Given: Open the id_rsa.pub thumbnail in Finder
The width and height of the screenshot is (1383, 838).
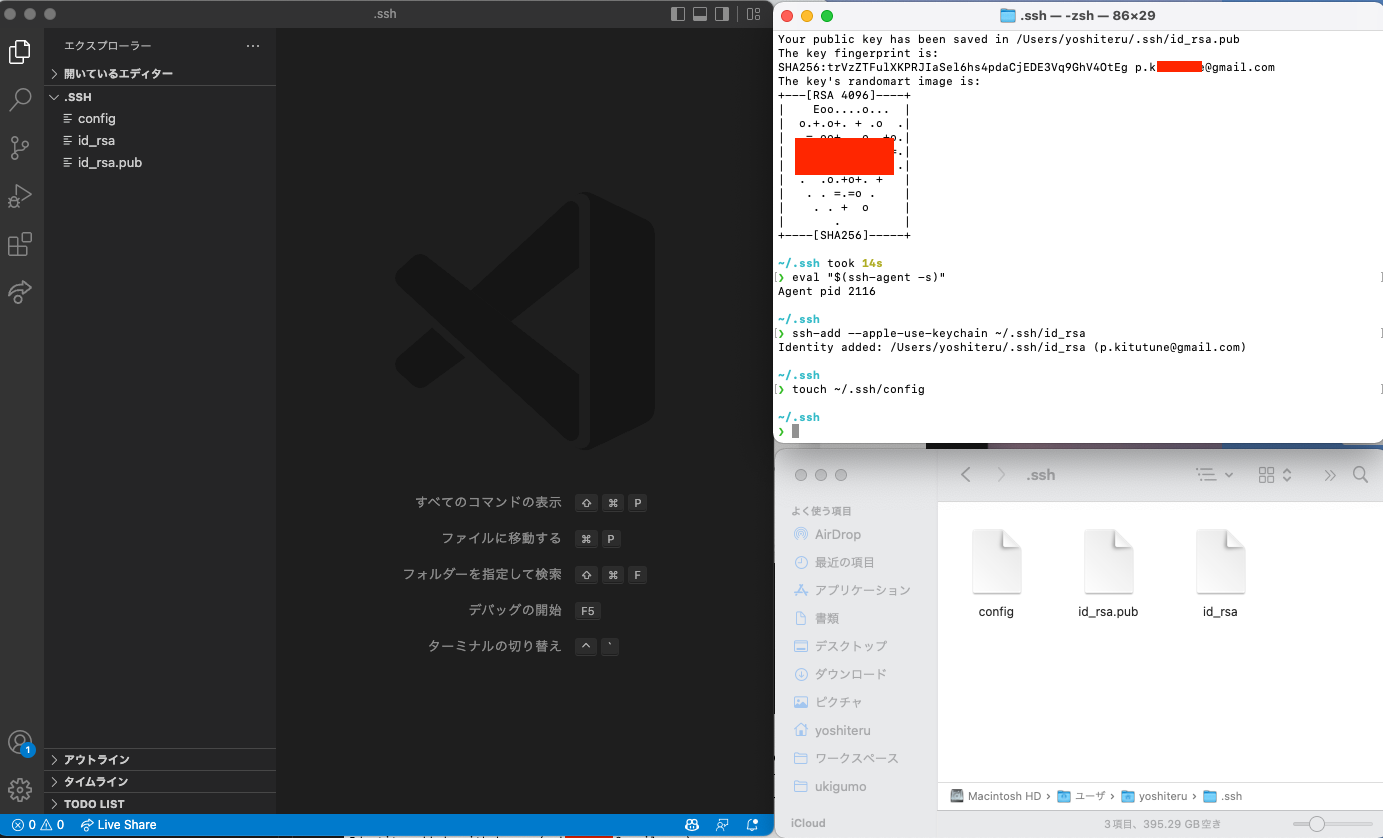Looking at the screenshot, I should (x=1109, y=560).
